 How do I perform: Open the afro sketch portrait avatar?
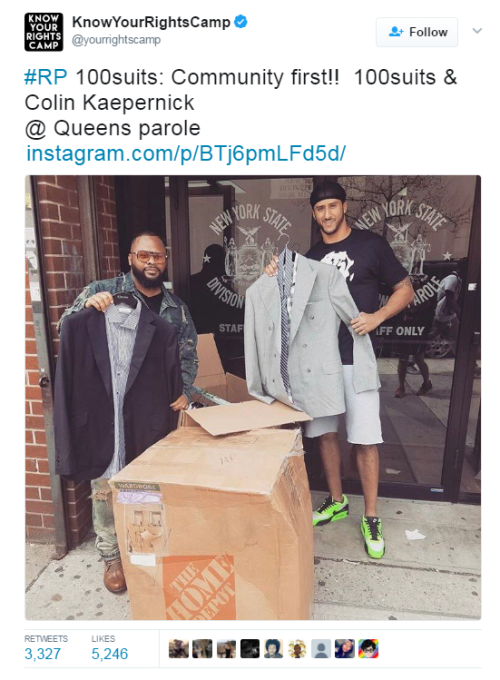click(x=273, y=649)
